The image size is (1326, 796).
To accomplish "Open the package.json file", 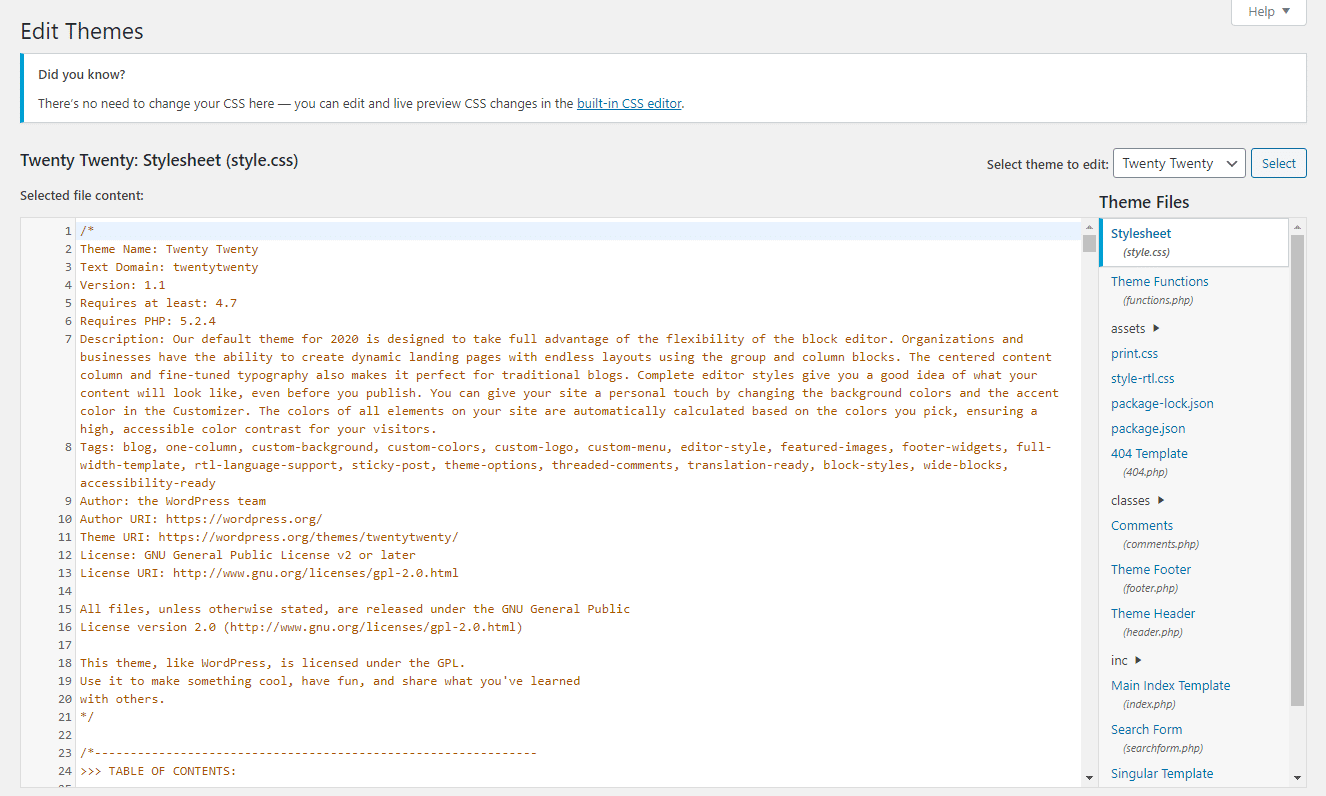I will click(x=1147, y=428).
